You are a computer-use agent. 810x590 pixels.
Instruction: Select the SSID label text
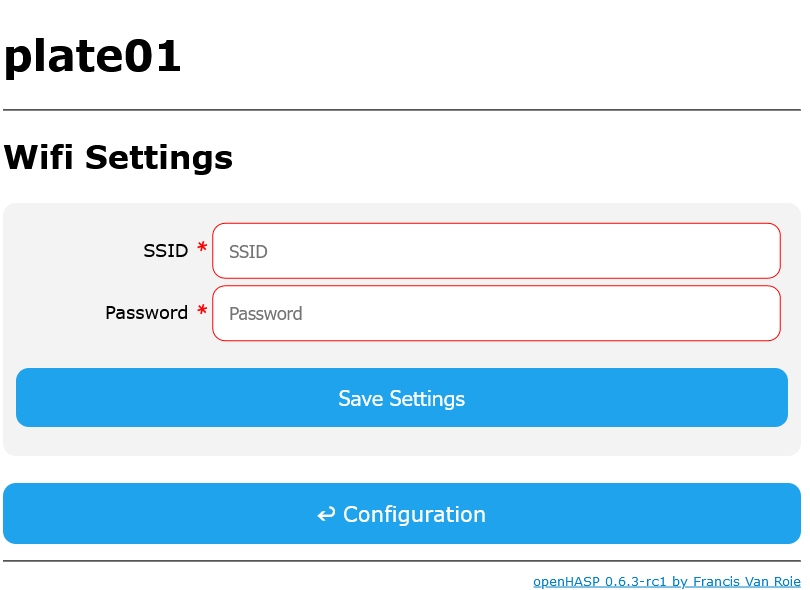point(165,251)
